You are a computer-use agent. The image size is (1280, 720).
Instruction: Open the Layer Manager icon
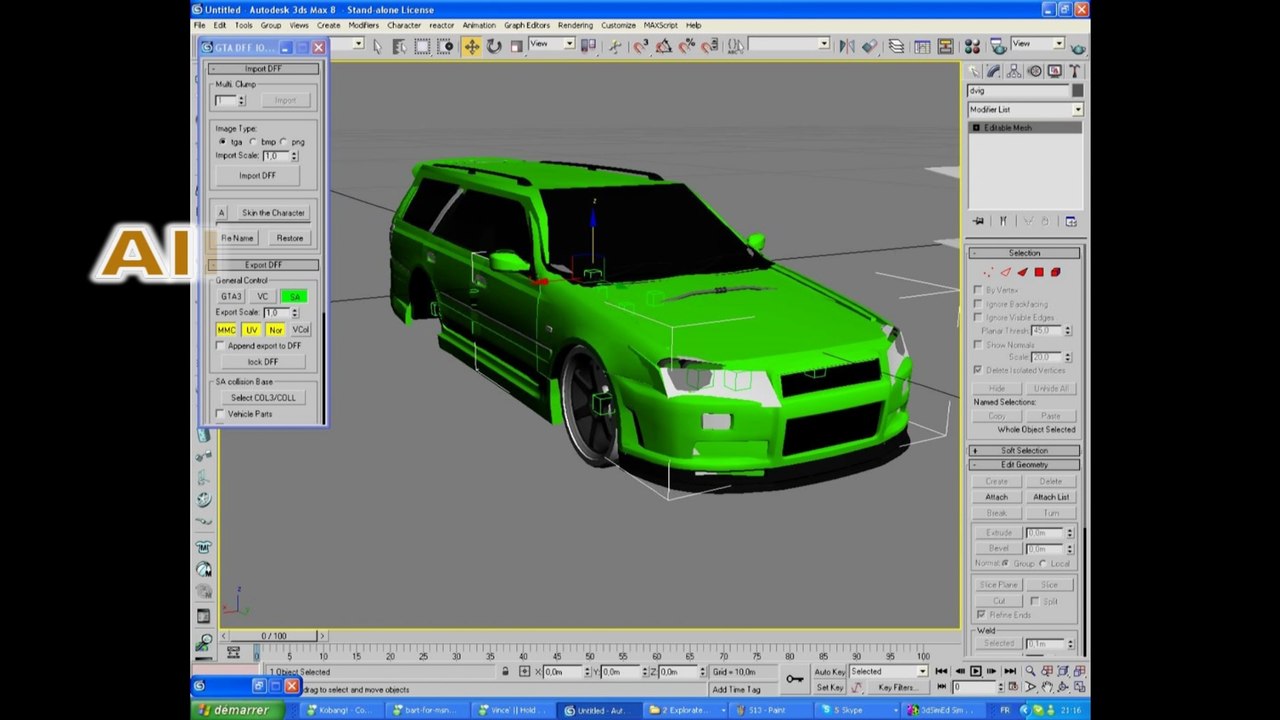[896, 46]
